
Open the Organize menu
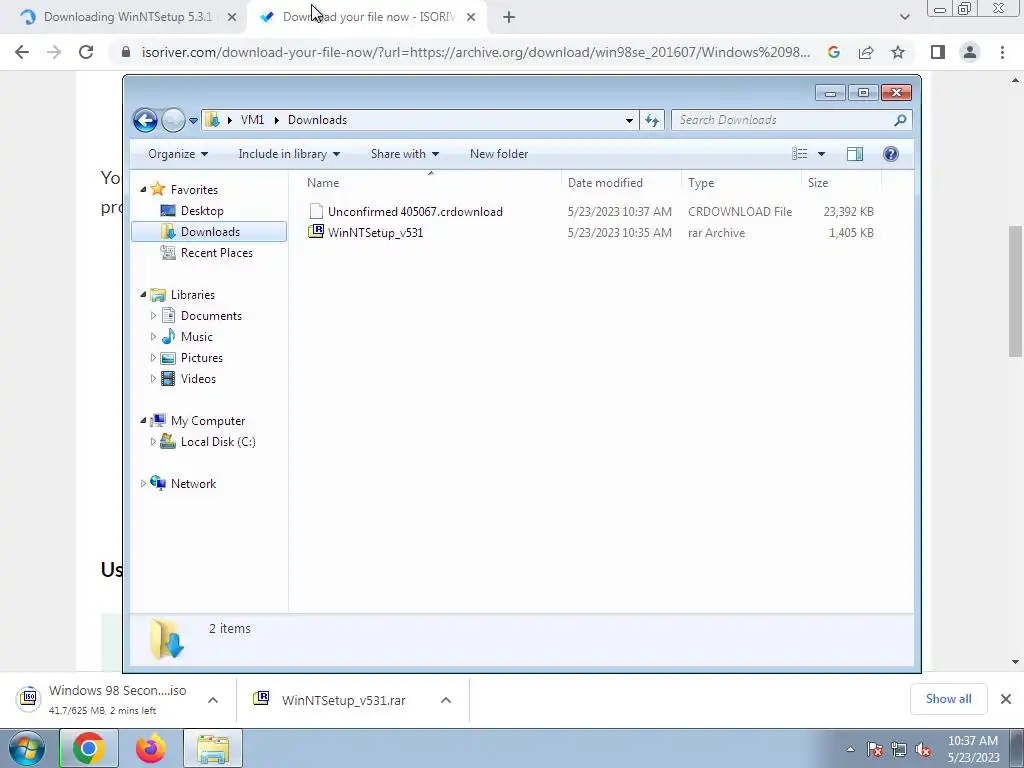pyautogui.click(x=178, y=154)
